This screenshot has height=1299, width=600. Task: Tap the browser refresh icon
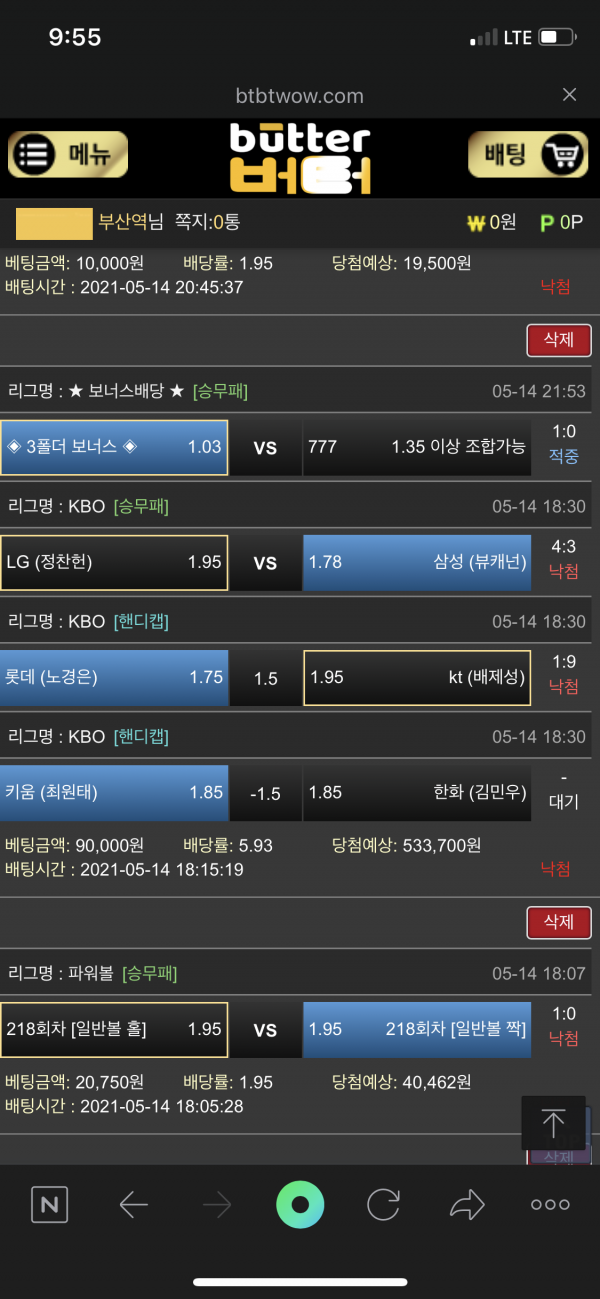click(x=383, y=1205)
